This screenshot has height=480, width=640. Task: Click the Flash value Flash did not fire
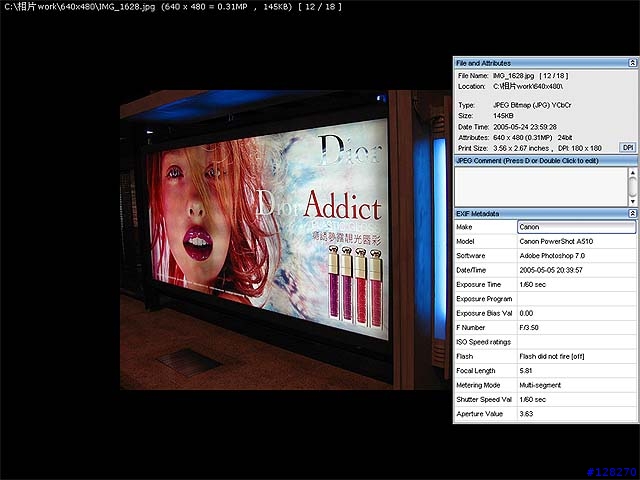pyautogui.click(x=551, y=356)
